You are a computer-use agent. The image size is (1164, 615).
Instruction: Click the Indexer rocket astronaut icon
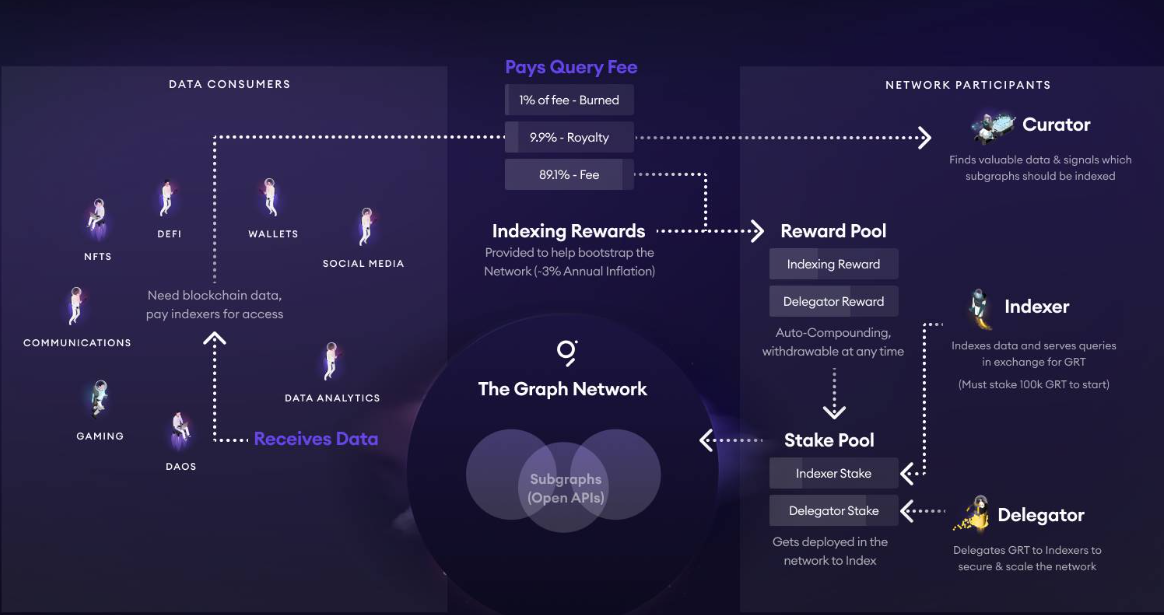click(981, 309)
